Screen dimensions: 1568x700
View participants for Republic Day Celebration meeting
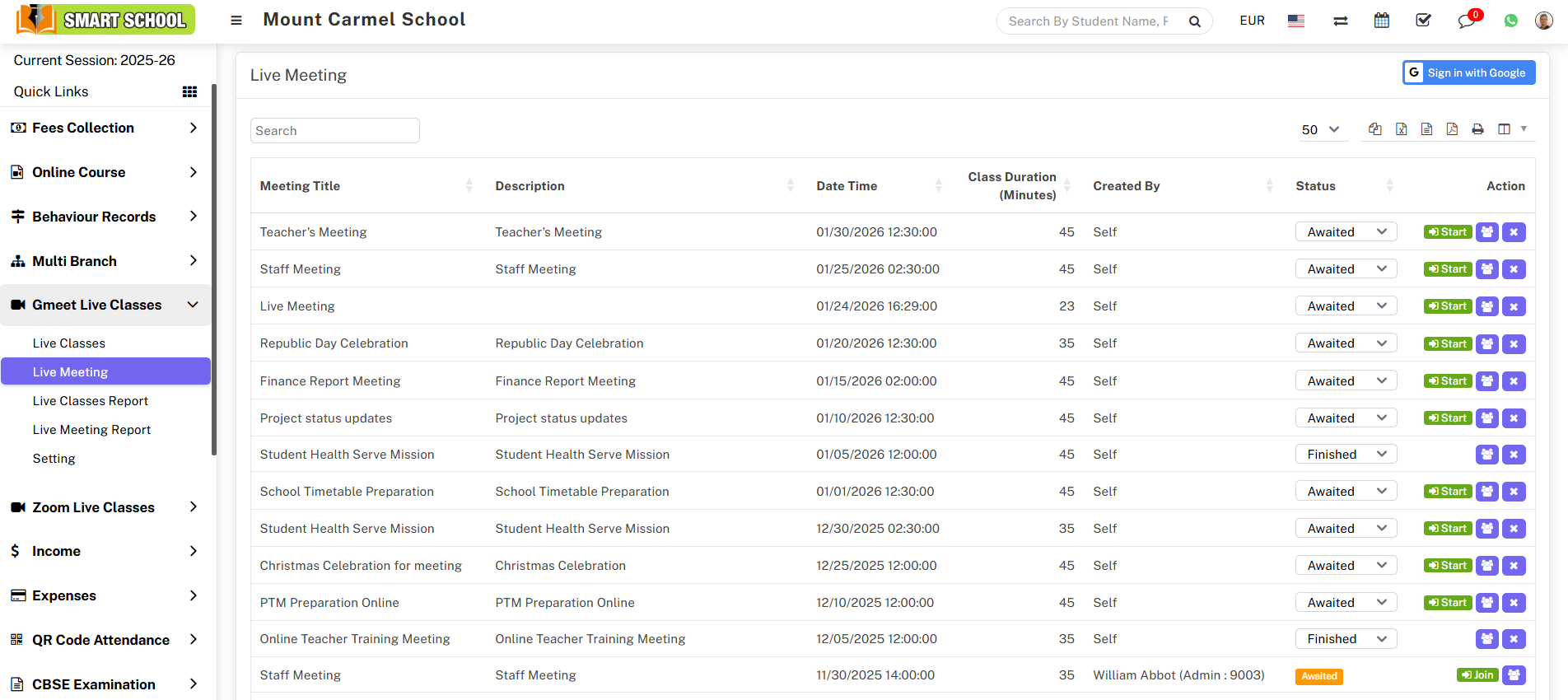(x=1486, y=343)
